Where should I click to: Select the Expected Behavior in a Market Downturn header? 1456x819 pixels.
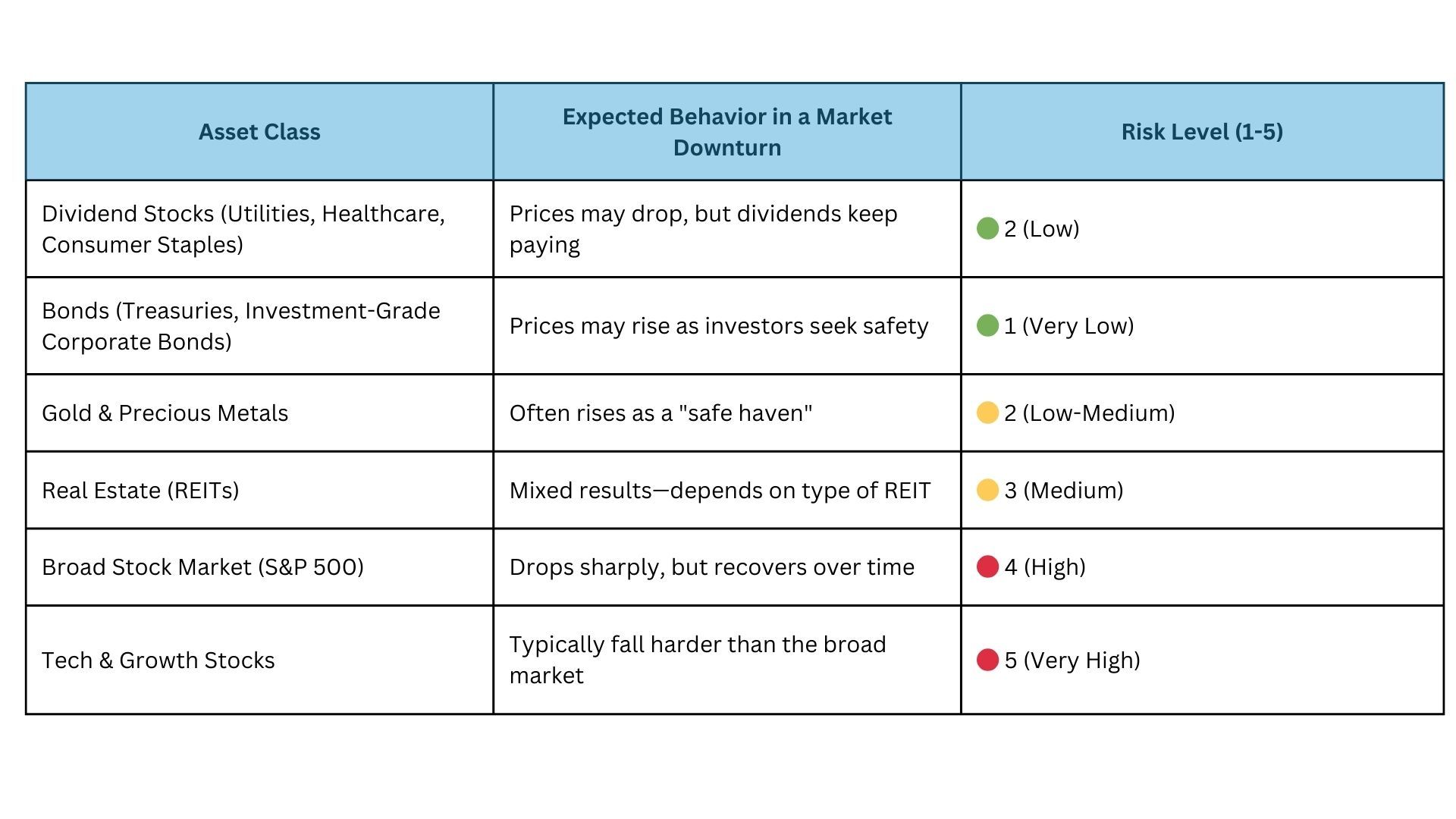[726, 132]
